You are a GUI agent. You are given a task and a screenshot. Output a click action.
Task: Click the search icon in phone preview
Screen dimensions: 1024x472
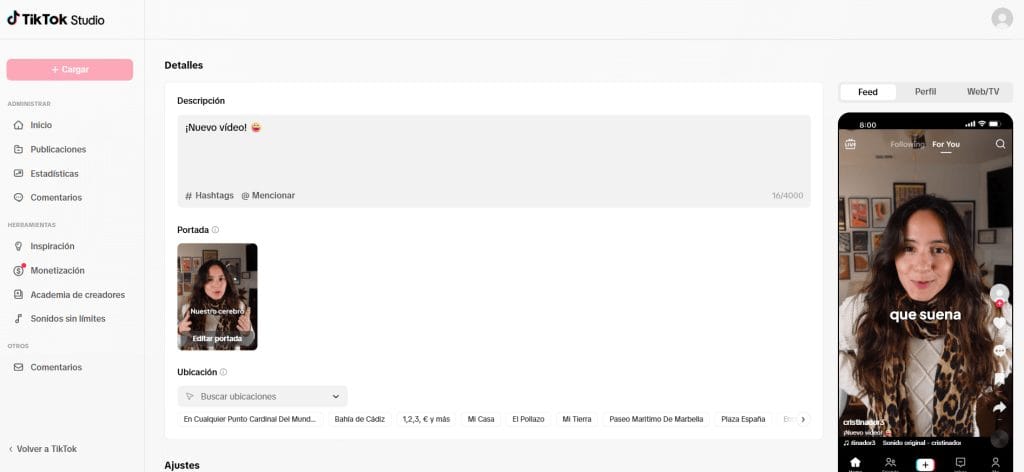(1000, 144)
